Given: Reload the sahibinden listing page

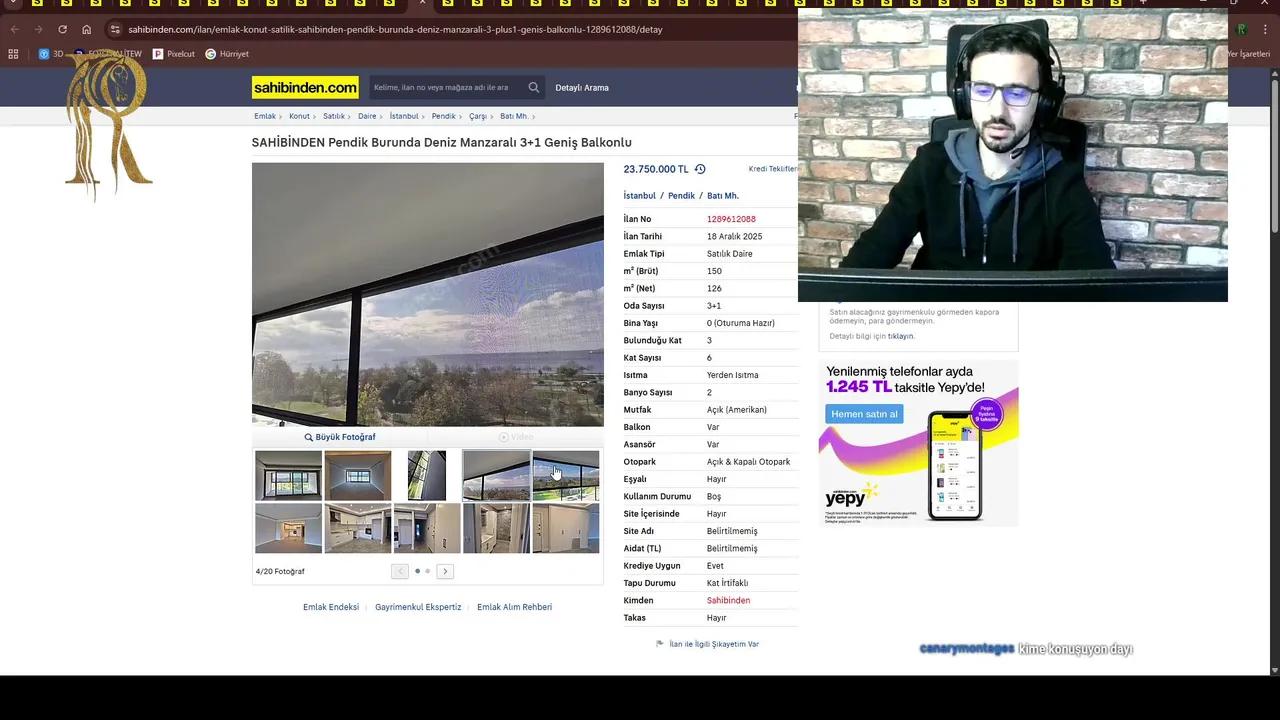Looking at the screenshot, I should (x=62, y=29).
